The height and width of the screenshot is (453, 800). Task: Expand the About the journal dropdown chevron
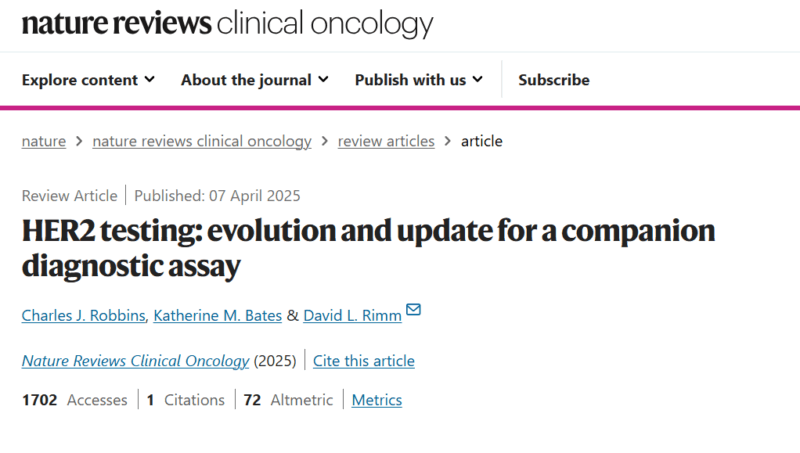pyautogui.click(x=323, y=80)
